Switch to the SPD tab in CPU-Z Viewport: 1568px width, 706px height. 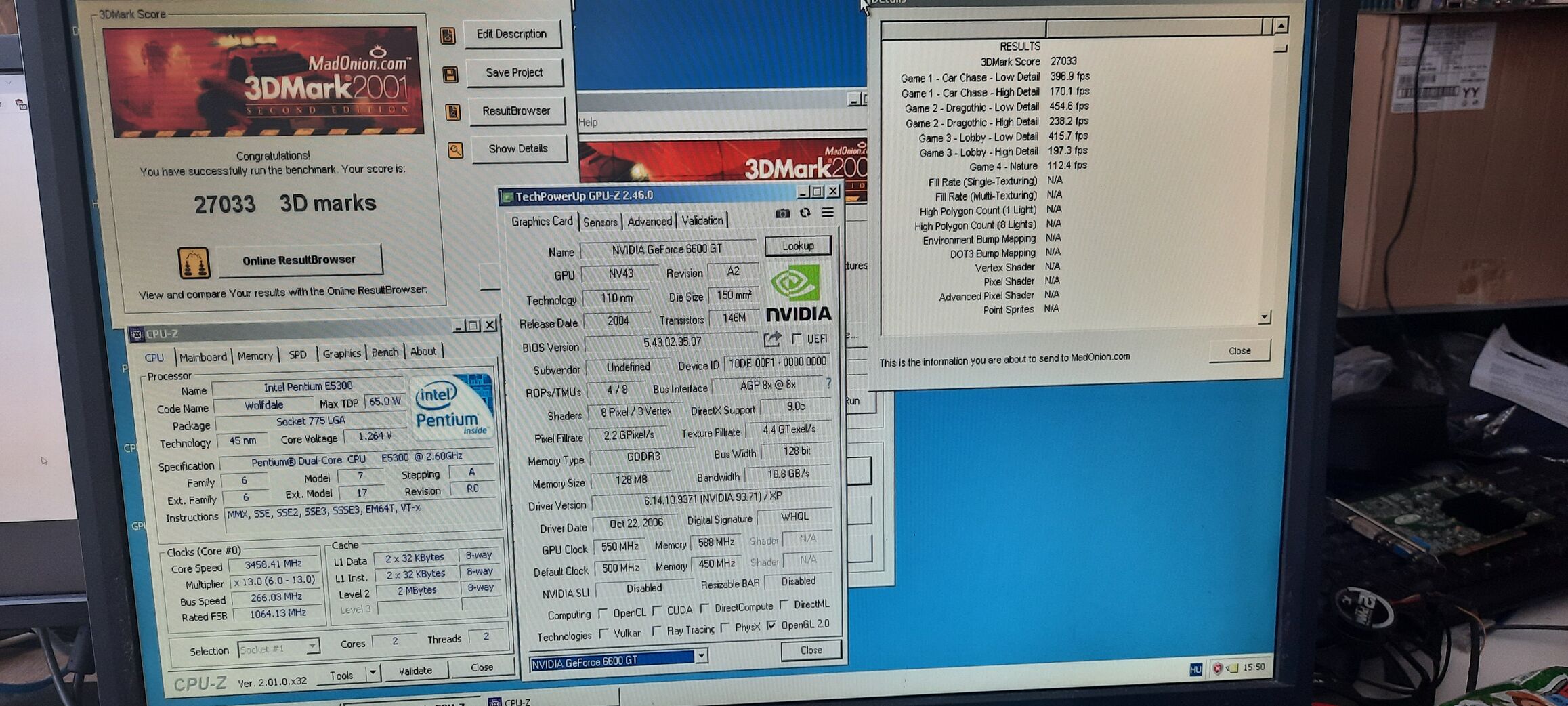pos(297,355)
